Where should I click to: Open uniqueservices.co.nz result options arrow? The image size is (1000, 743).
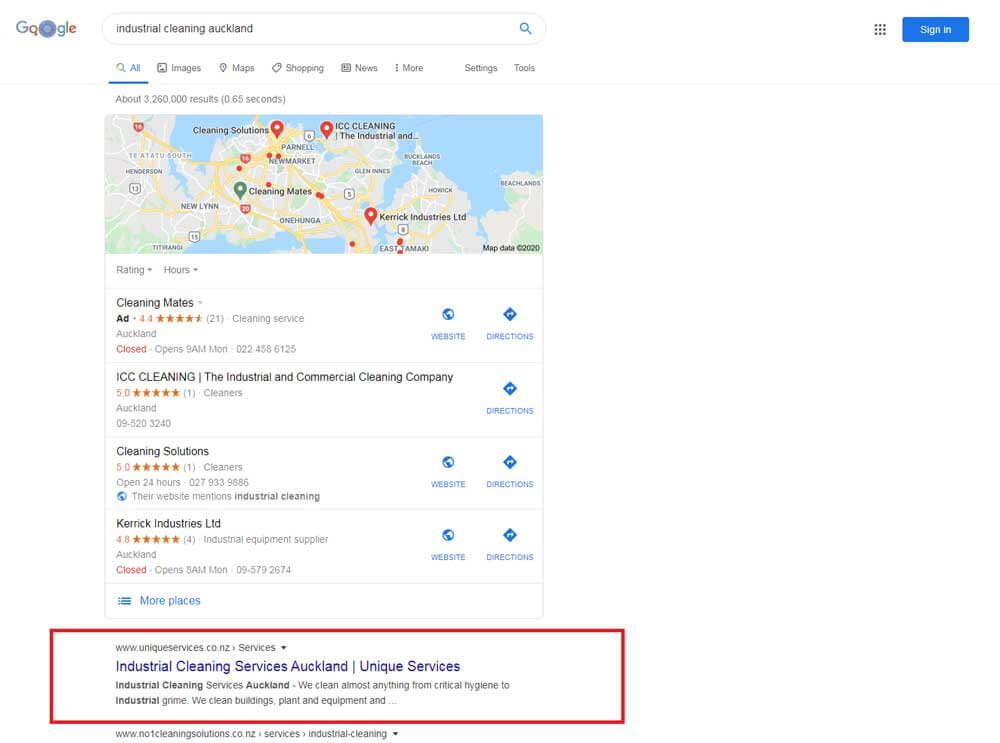(x=284, y=648)
